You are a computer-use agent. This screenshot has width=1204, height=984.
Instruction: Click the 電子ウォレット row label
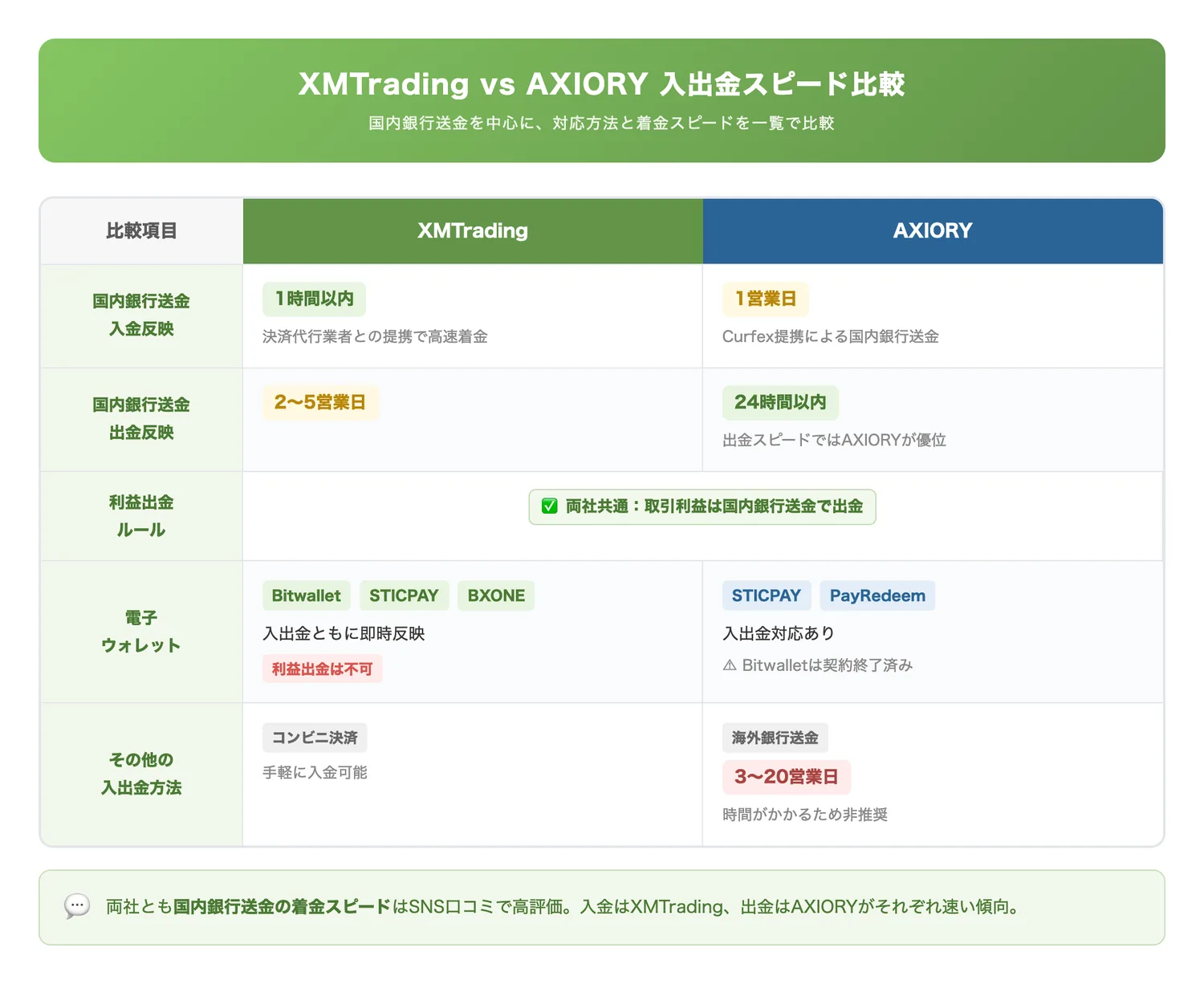pos(141,632)
